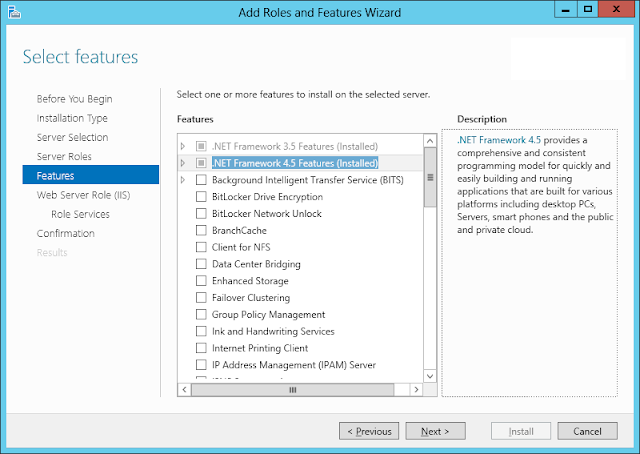Minimize the wizard window

[x=566, y=10]
